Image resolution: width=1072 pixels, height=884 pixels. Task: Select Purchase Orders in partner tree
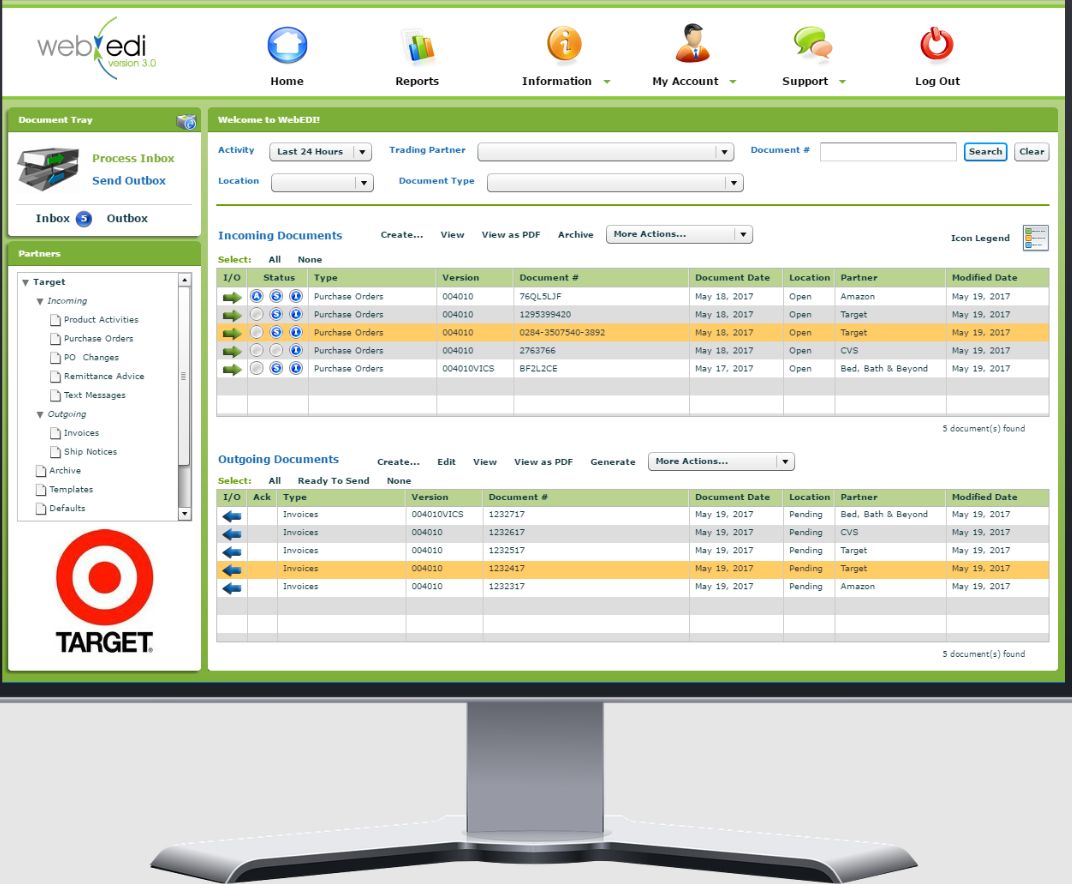coord(98,339)
